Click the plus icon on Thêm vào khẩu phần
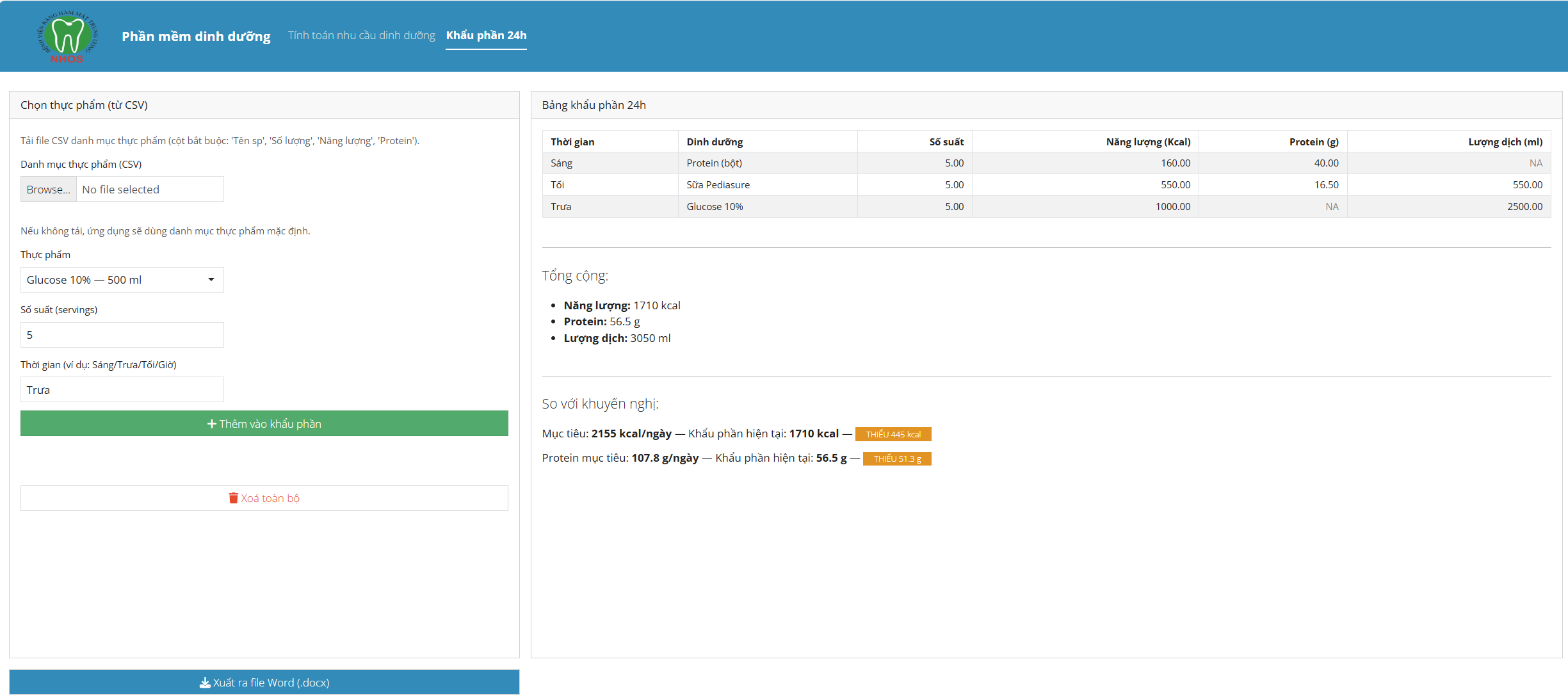Screen dimensions: 1568x698 [x=211, y=424]
